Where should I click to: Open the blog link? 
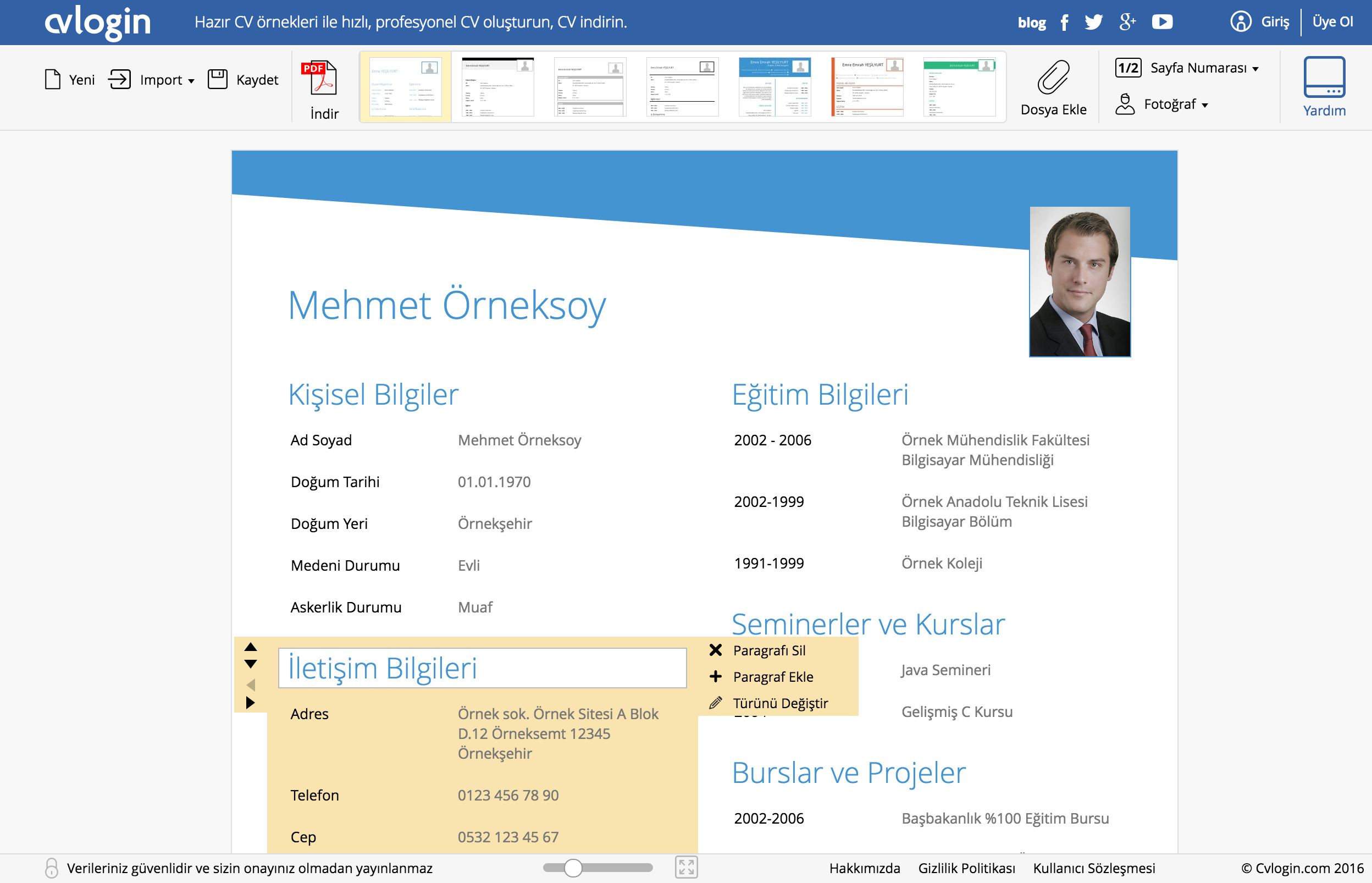click(x=1032, y=23)
